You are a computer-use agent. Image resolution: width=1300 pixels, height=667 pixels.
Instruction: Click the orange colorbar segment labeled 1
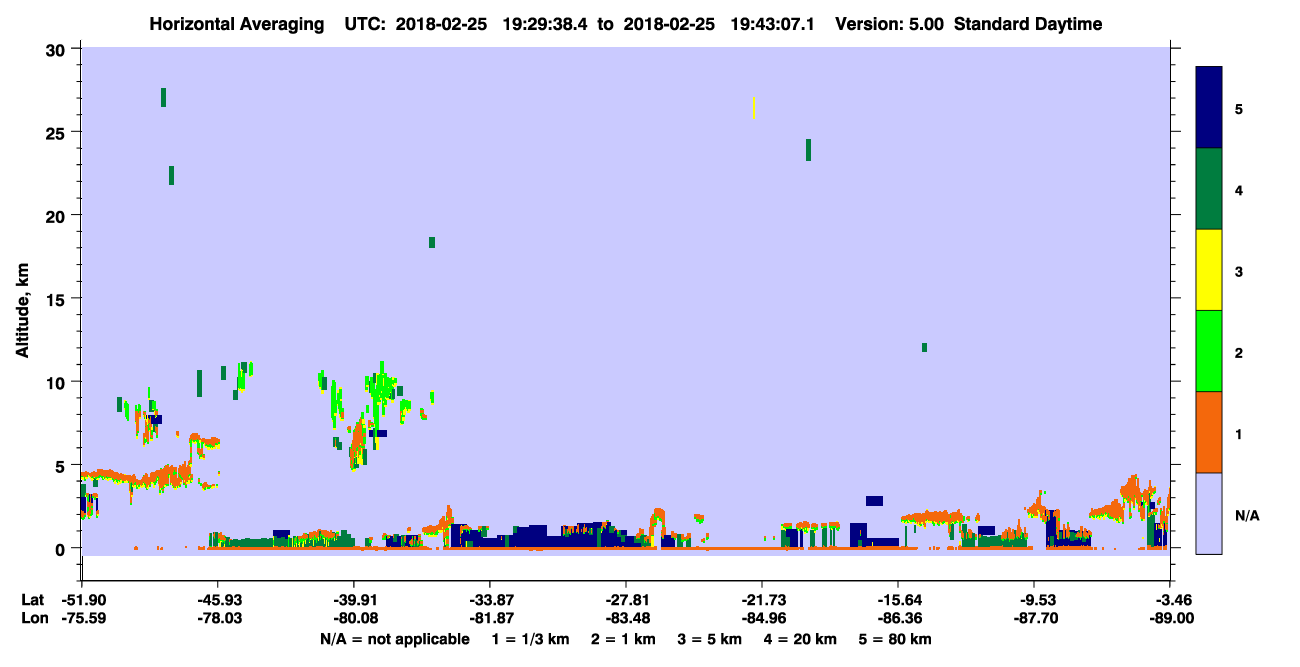1209,432
